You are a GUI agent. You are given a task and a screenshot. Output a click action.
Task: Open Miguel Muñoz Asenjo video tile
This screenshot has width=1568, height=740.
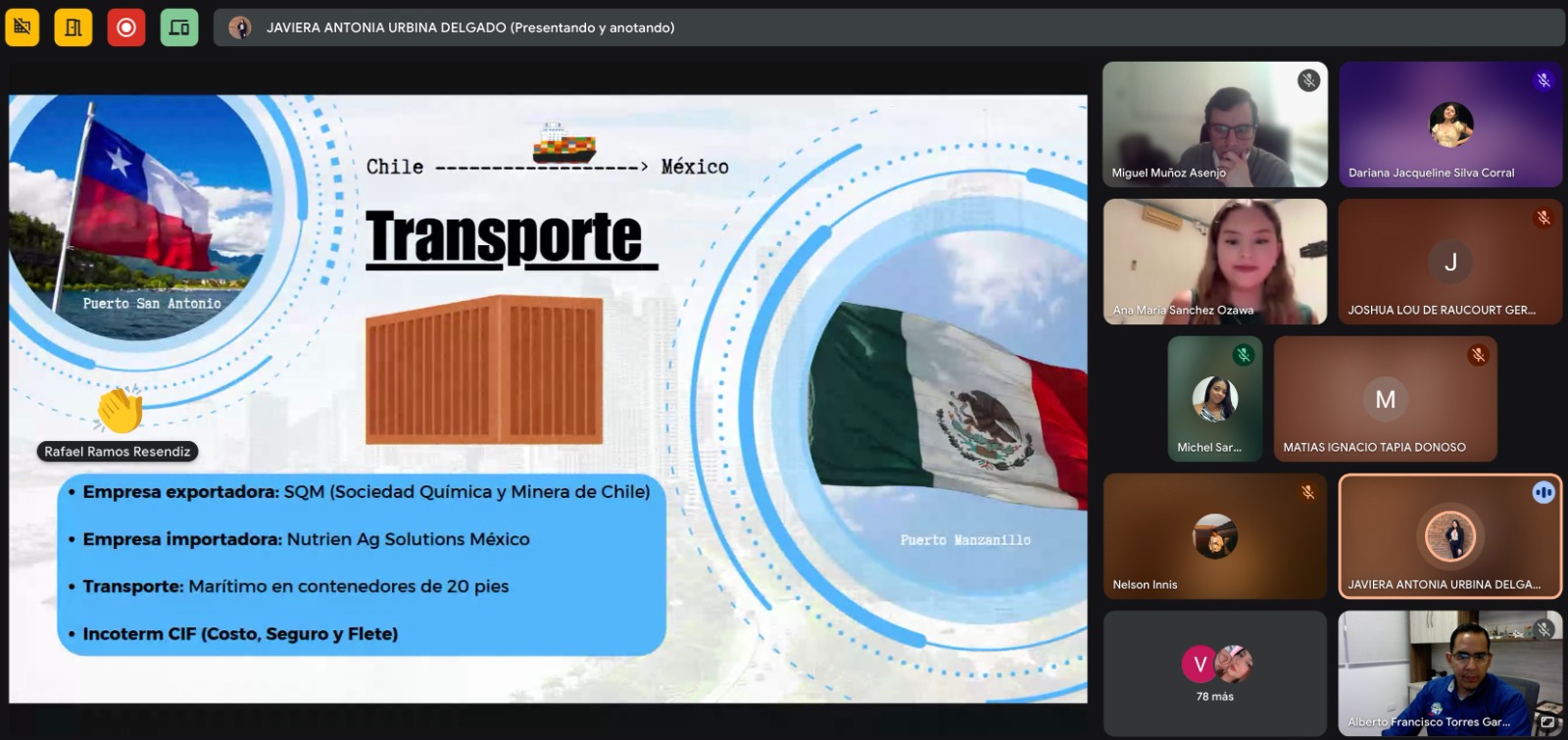tap(1215, 124)
